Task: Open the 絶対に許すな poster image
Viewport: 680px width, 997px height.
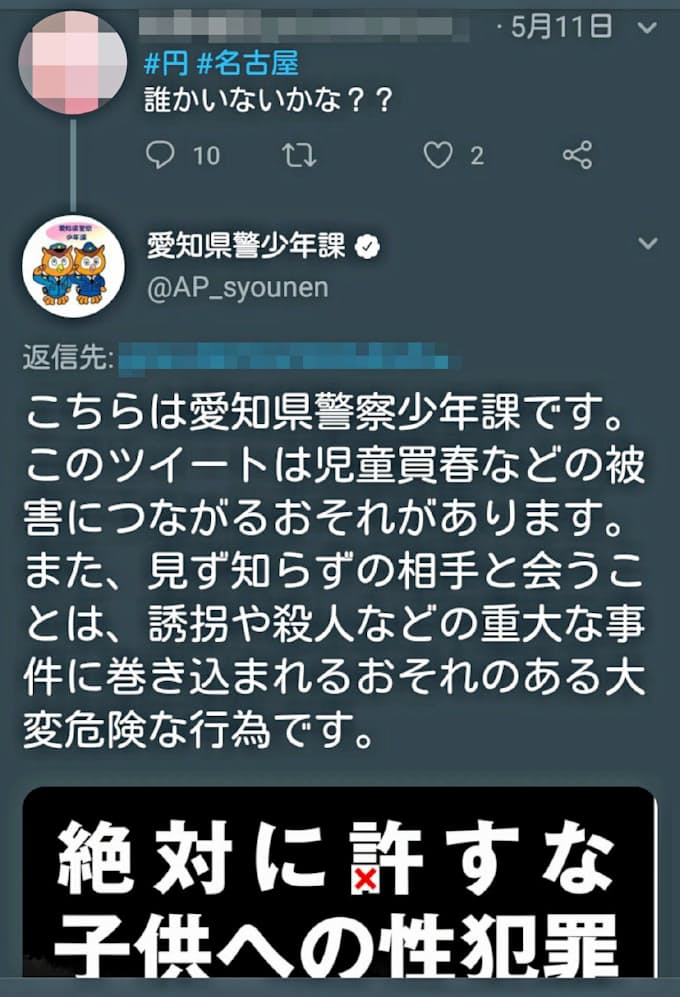Action: click(338, 882)
